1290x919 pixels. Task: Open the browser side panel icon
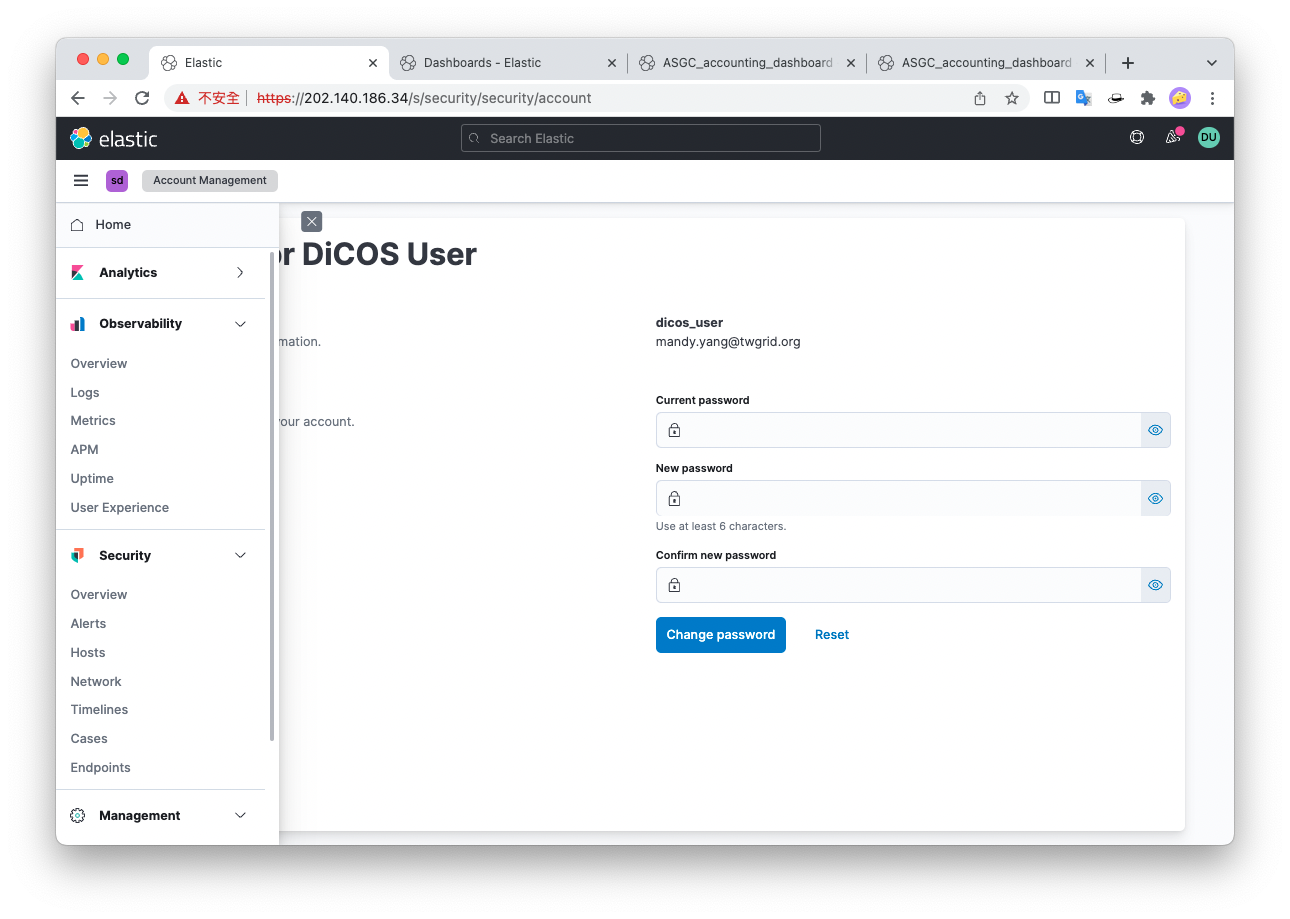pos(1052,98)
